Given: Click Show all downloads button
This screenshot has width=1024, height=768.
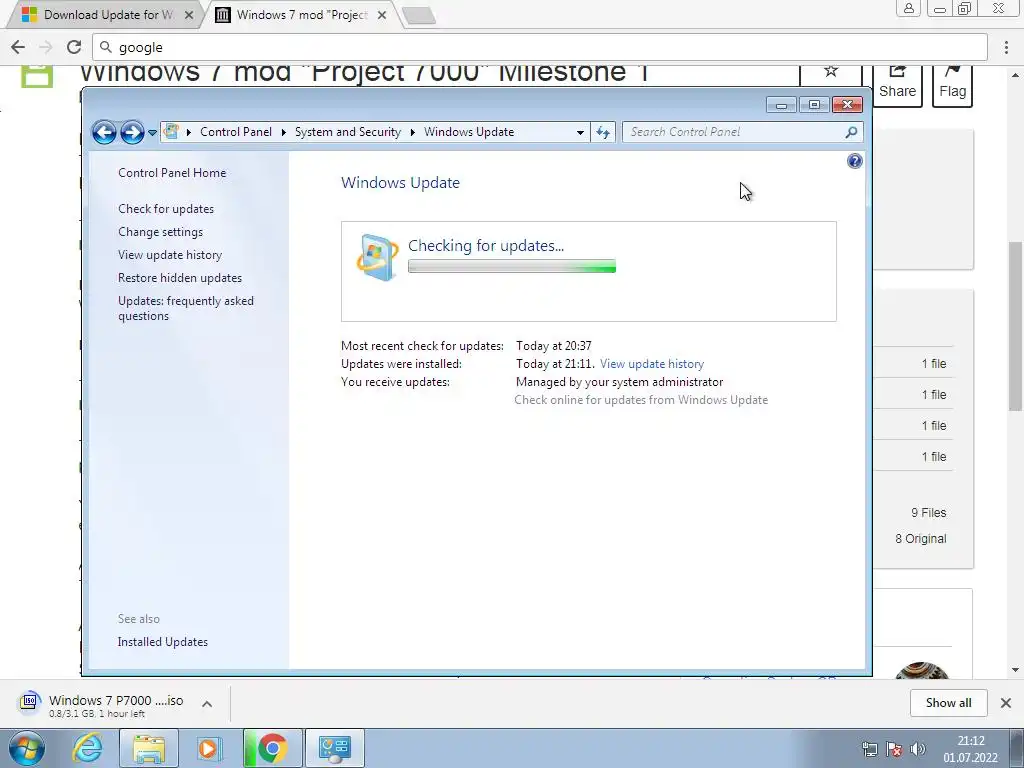Looking at the screenshot, I should coord(948,703).
